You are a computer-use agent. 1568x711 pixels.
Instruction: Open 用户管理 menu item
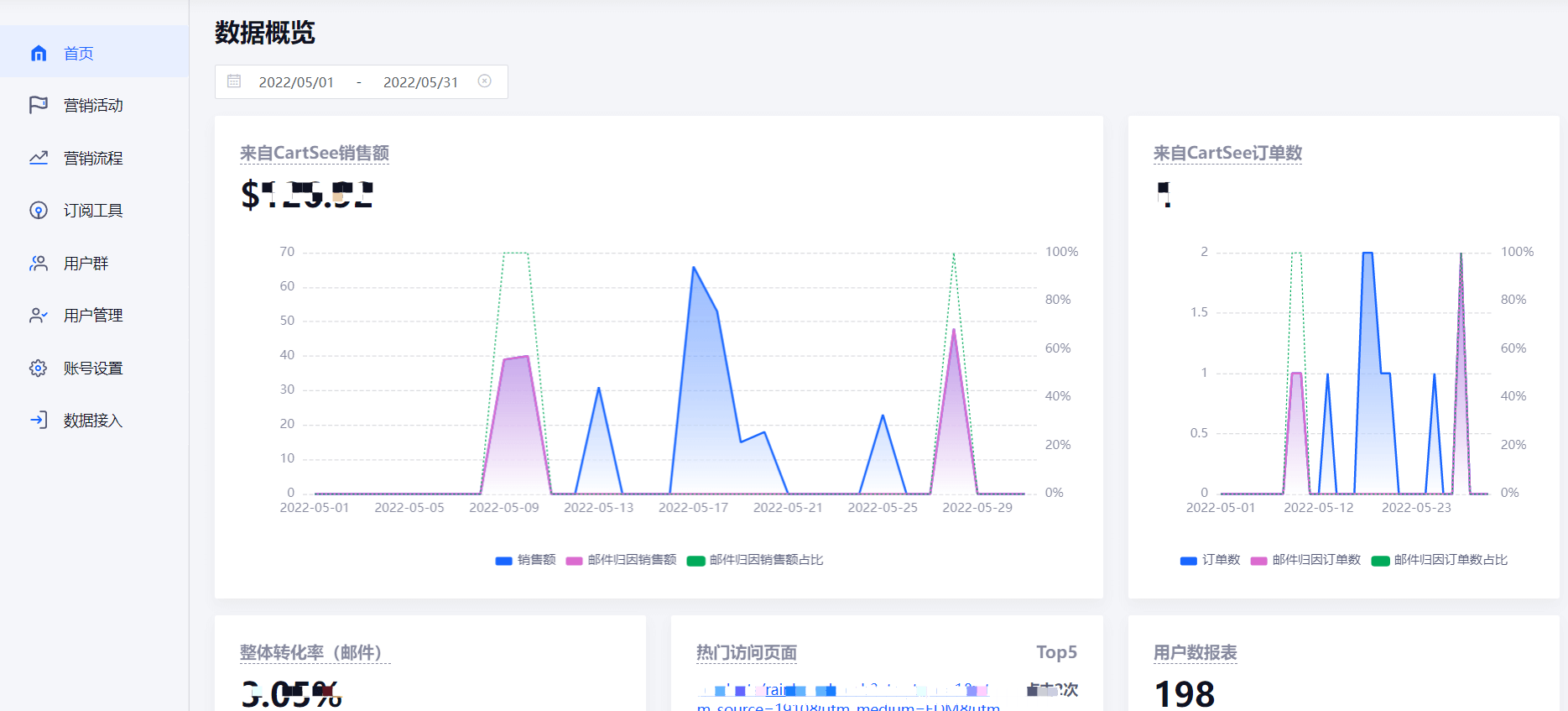[x=94, y=316]
